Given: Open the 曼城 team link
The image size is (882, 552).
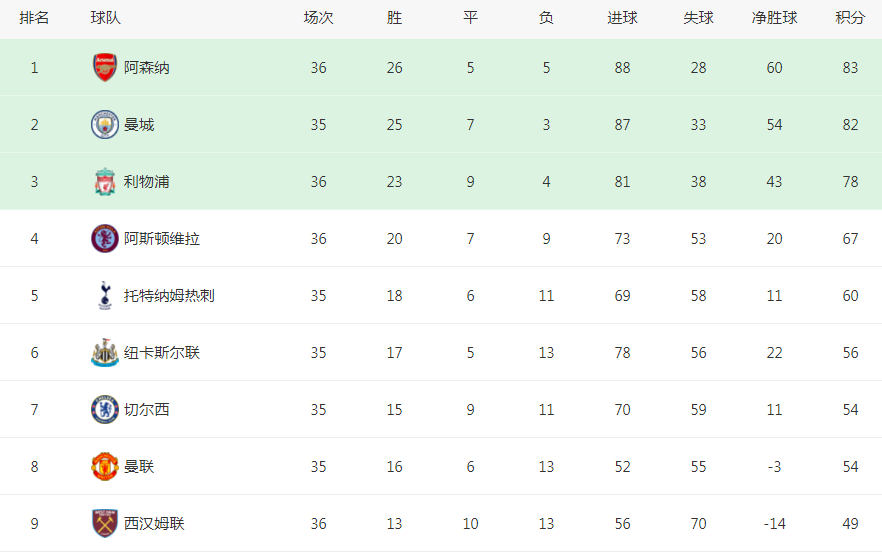Looking at the screenshot, I should point(139,124).
